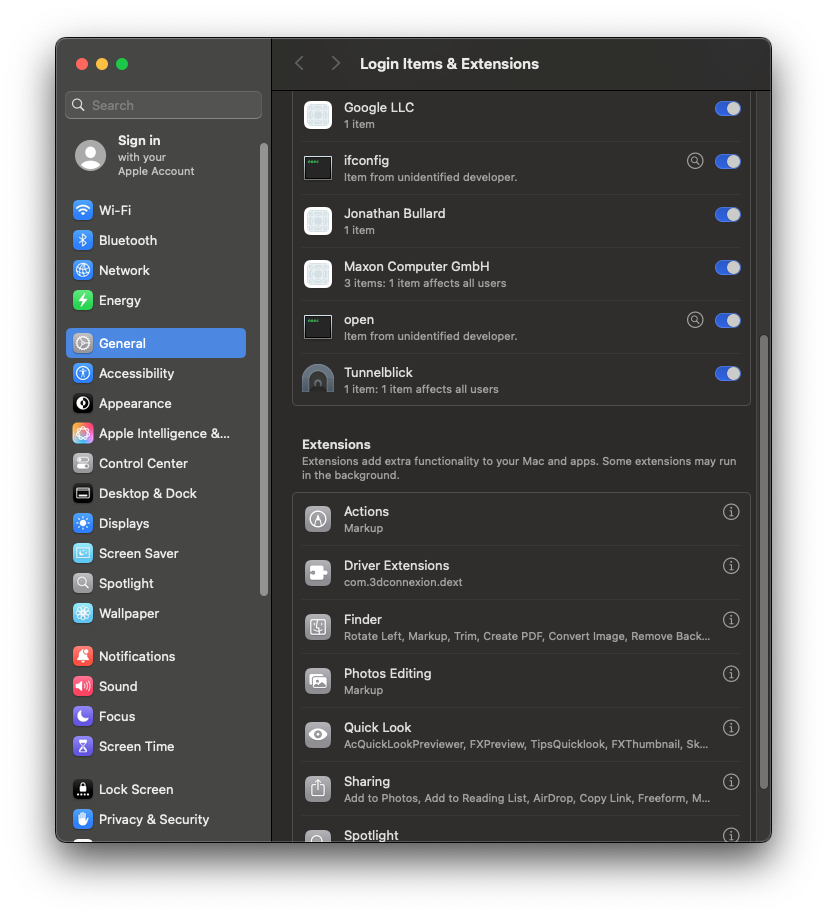Turn off Maxon Computer GmbH toggle

click(727, 267)
